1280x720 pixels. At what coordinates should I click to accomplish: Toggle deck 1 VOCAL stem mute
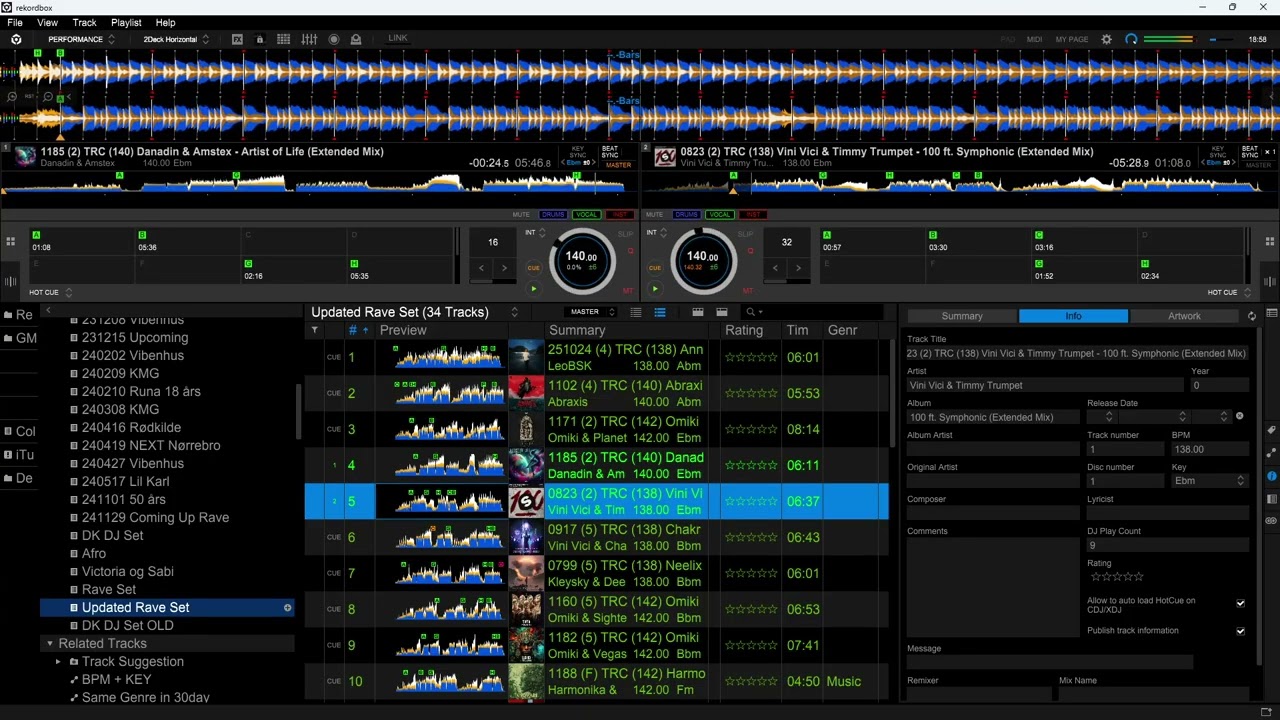587,214
